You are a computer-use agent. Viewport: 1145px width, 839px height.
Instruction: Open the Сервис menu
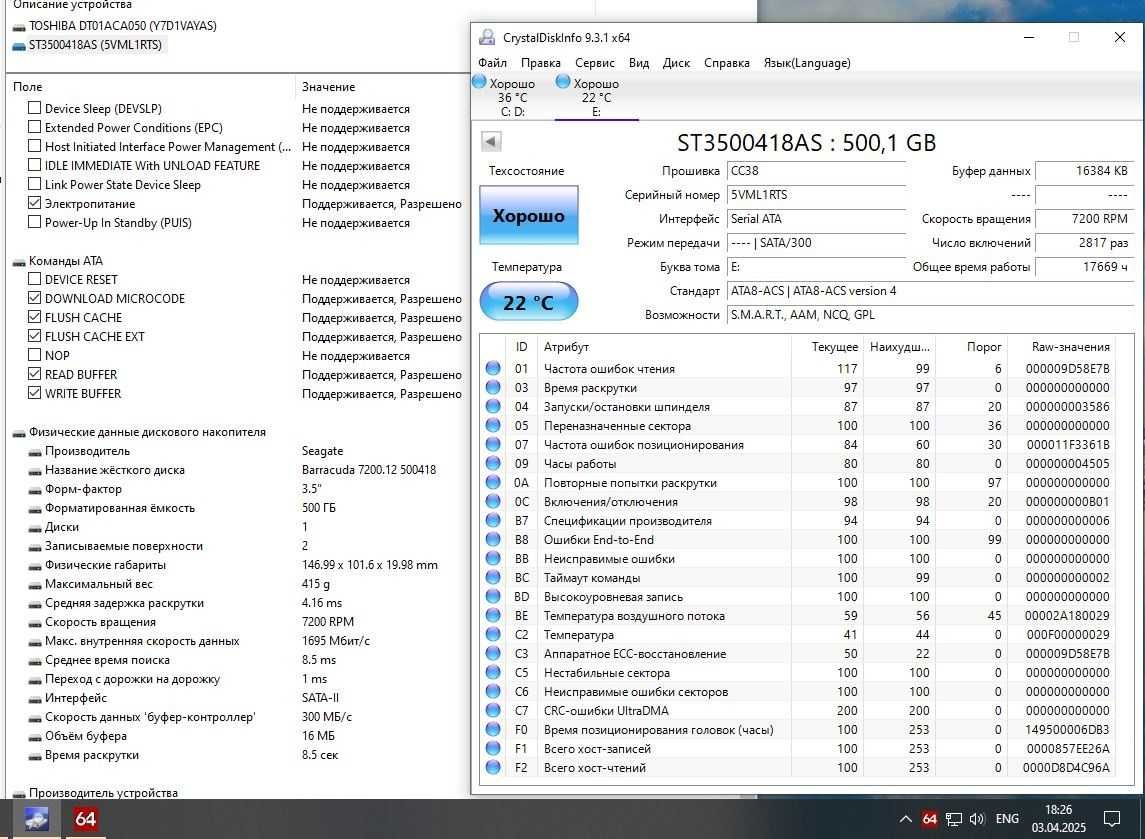point(594,63)
